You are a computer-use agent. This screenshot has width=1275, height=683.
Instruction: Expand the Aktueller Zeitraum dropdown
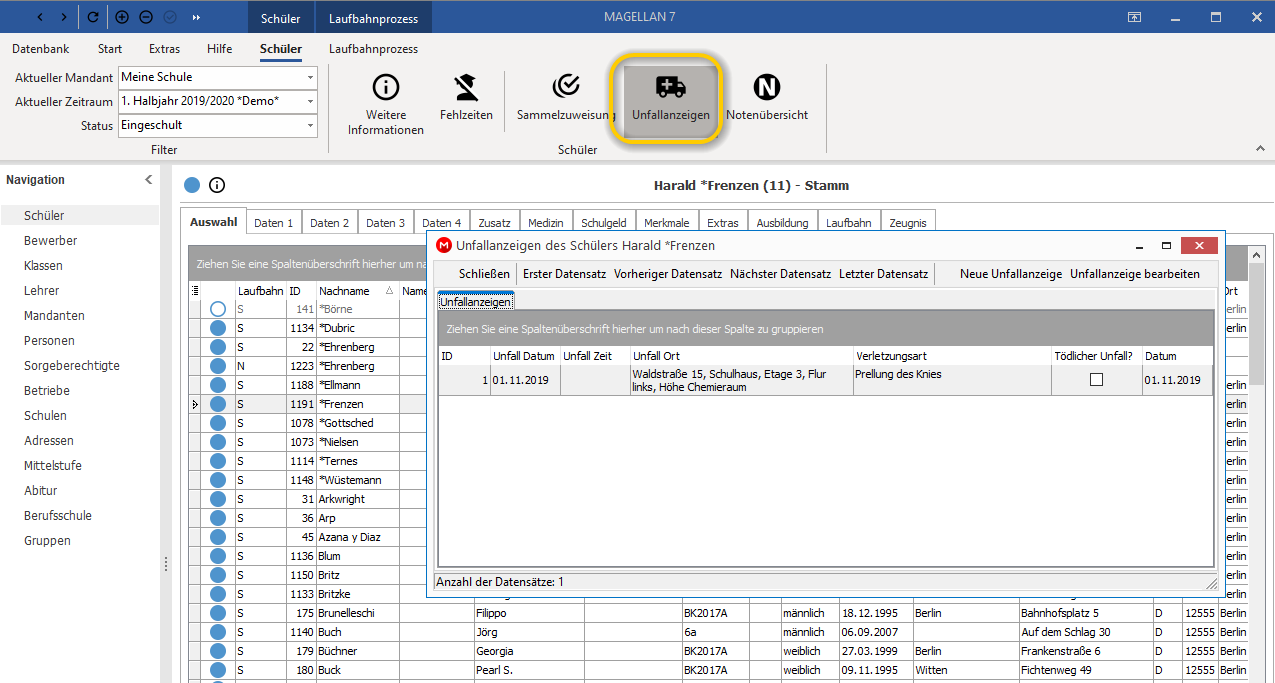(310, 101)
